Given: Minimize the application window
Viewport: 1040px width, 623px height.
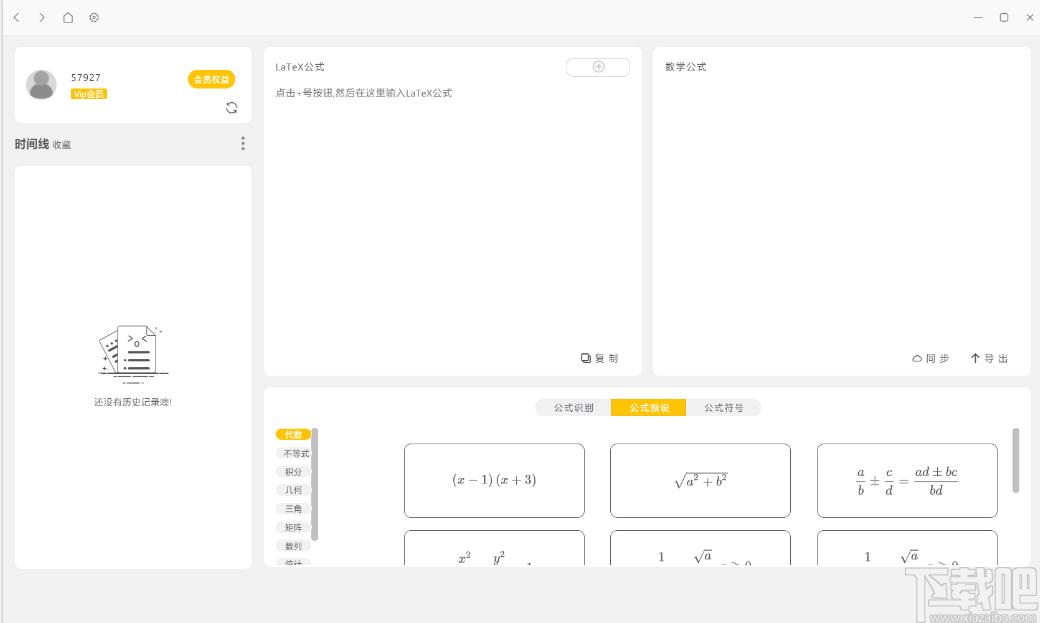Looking at the screenshot, I should click(x=978, y=17).
